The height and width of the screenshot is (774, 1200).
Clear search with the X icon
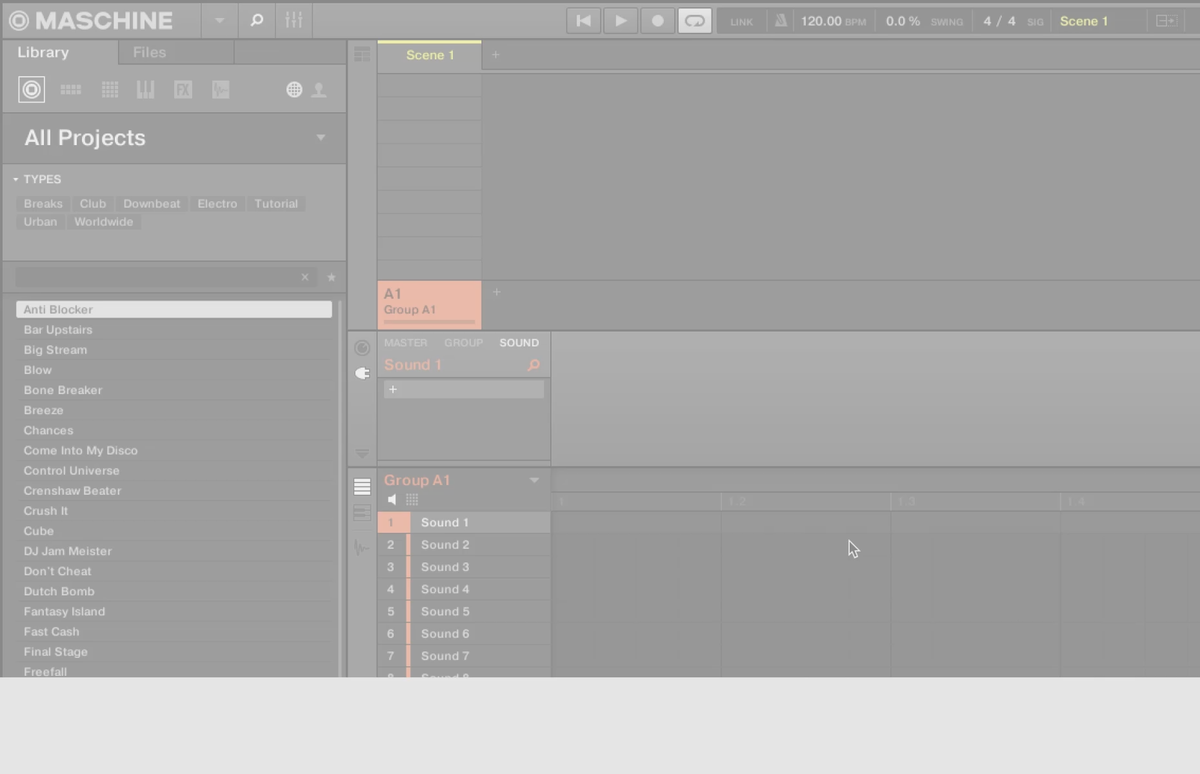[305, 277]
